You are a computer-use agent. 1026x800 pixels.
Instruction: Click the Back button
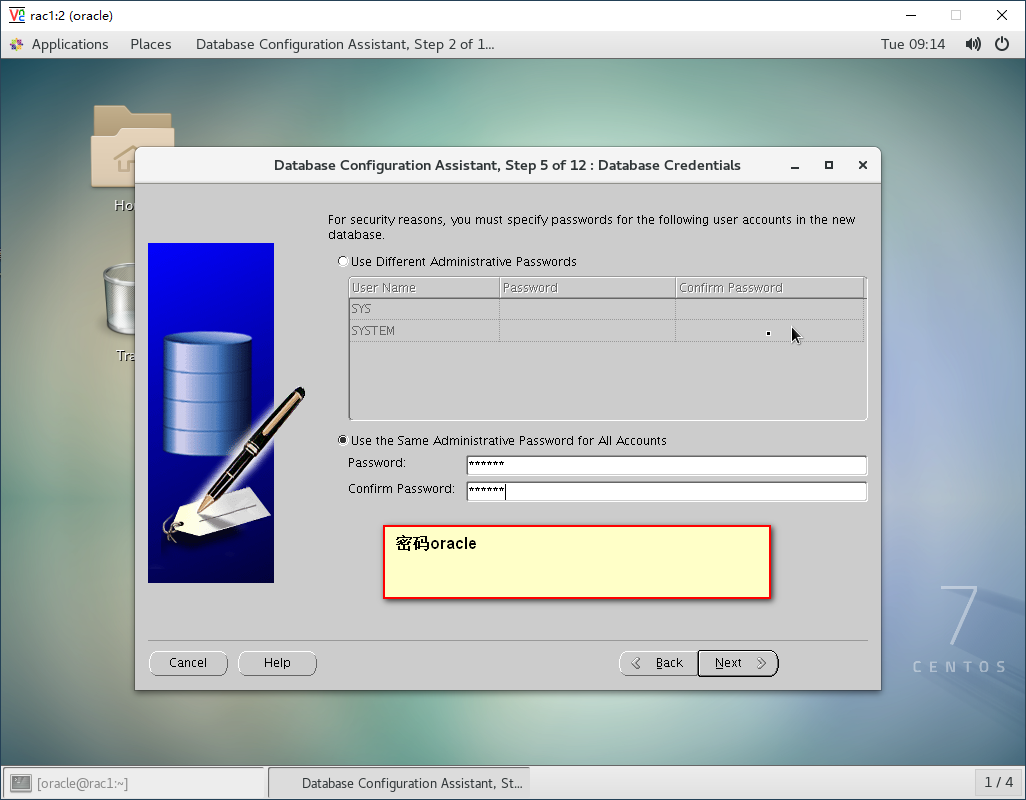658,663
